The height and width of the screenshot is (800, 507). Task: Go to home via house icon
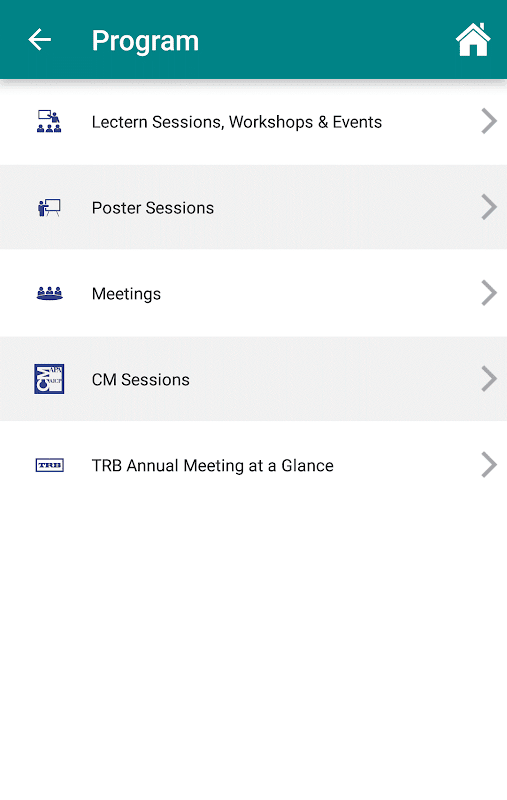click(x=473, y=39)
